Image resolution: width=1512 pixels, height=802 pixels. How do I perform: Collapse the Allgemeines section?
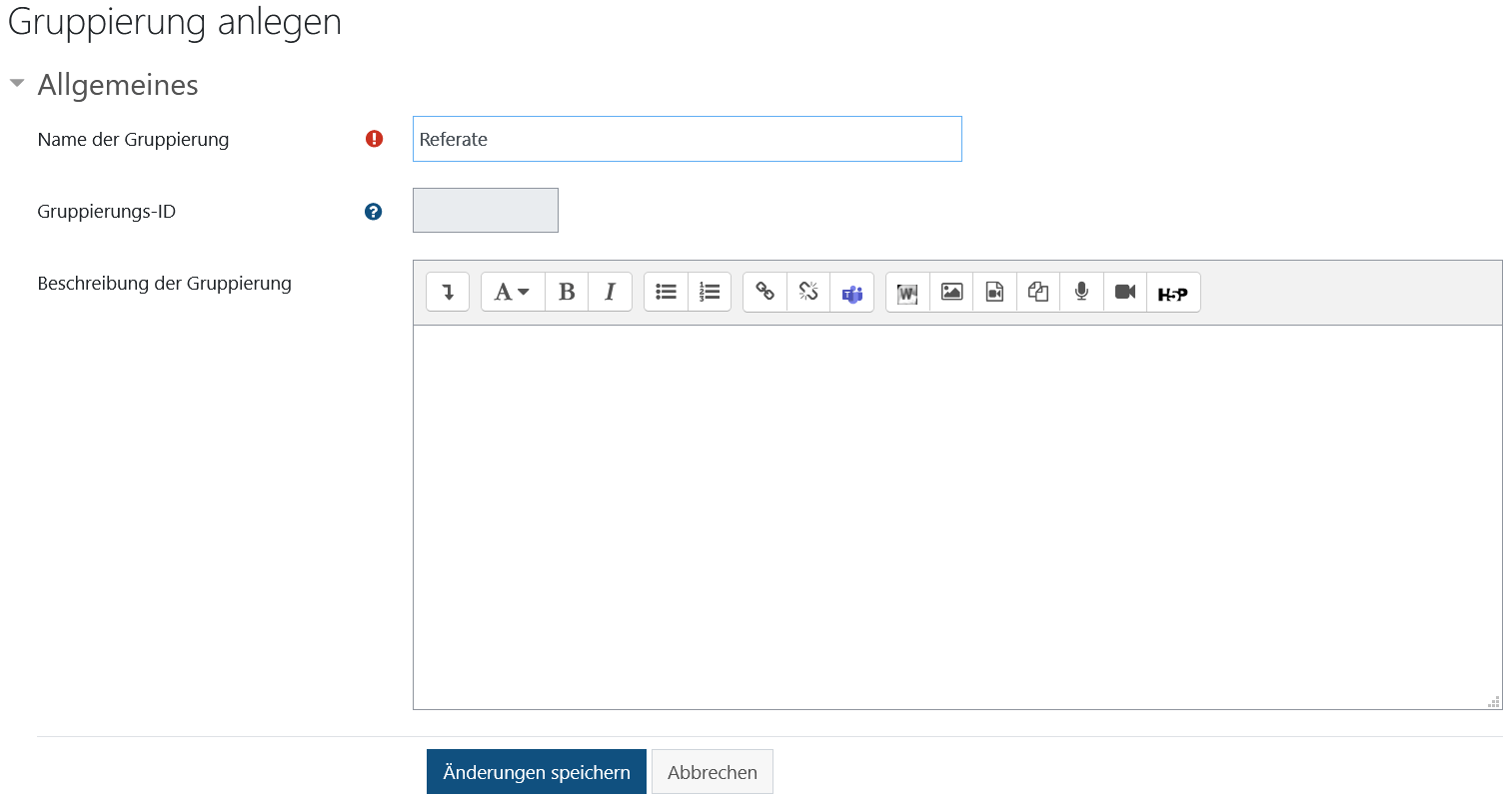17,84
